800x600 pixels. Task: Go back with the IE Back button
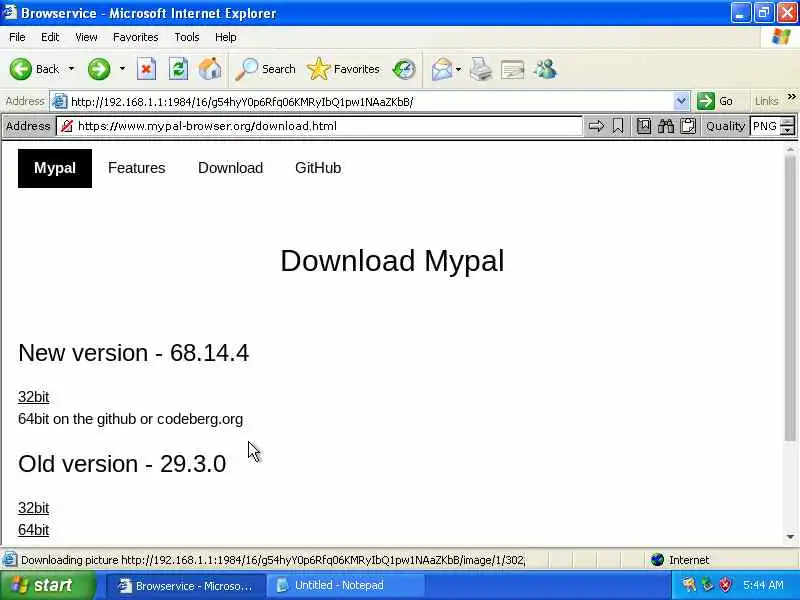34,69
